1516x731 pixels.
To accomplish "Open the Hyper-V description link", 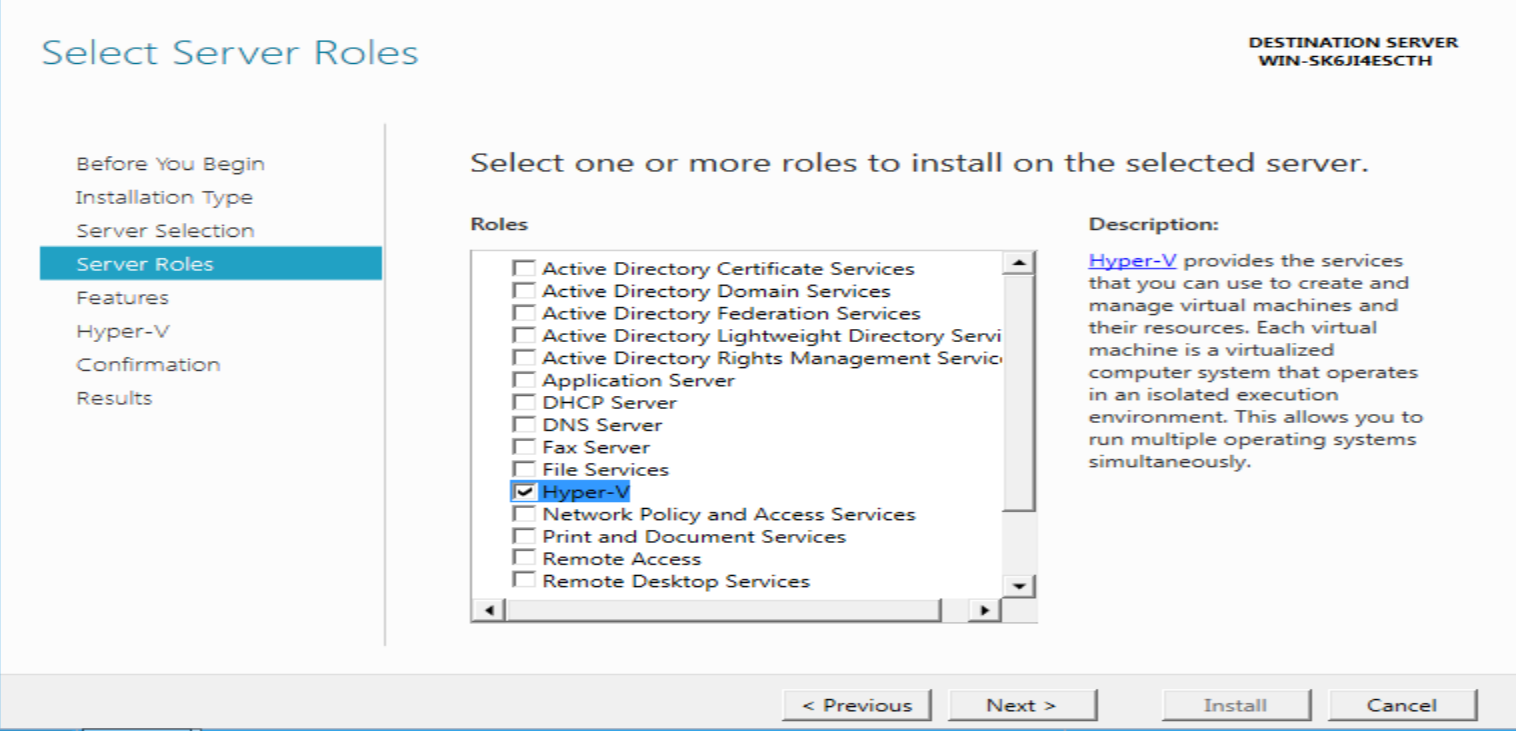I will click(x=1133, y=261).
